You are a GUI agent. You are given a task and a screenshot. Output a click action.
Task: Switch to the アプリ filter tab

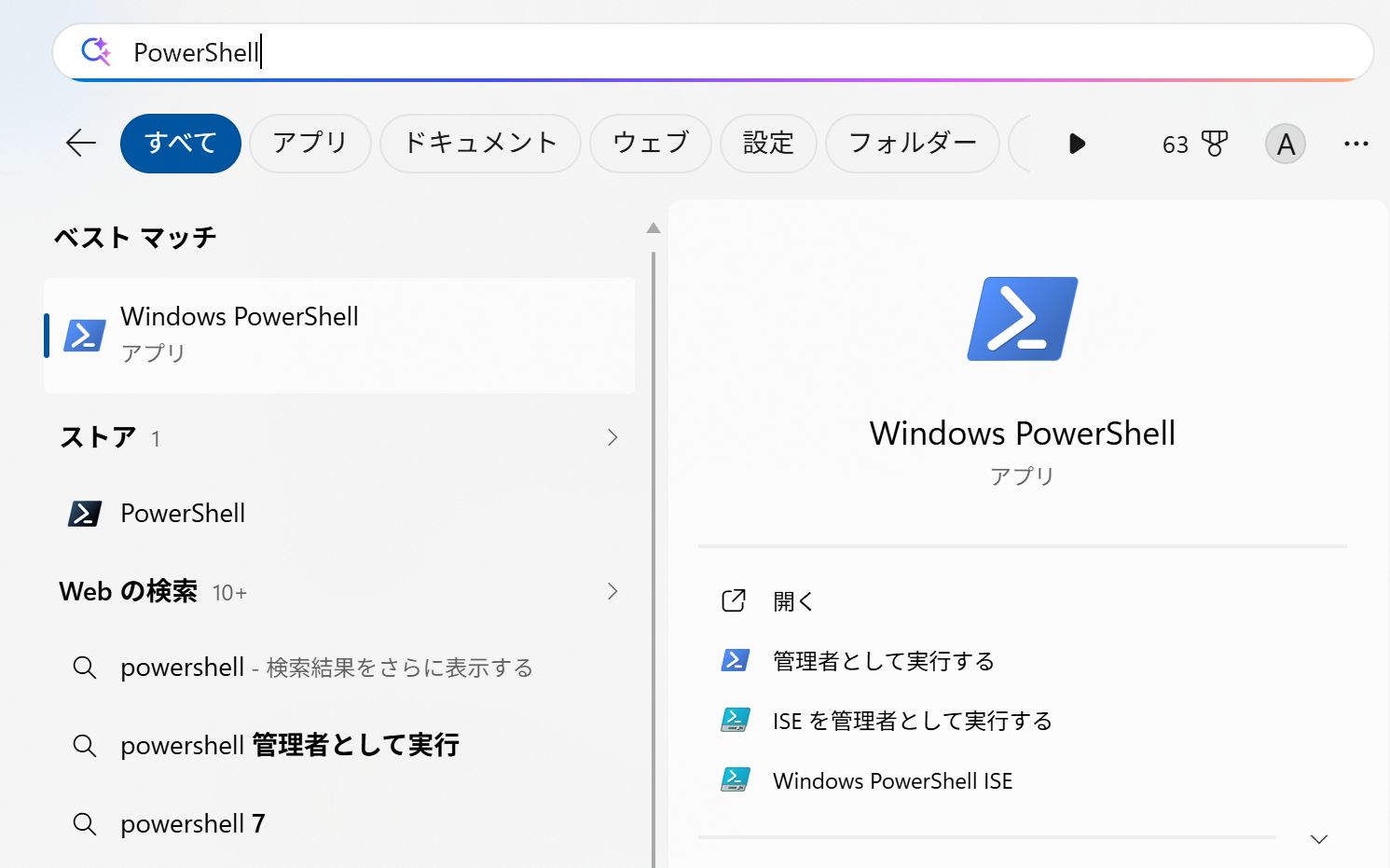[310, 144]
